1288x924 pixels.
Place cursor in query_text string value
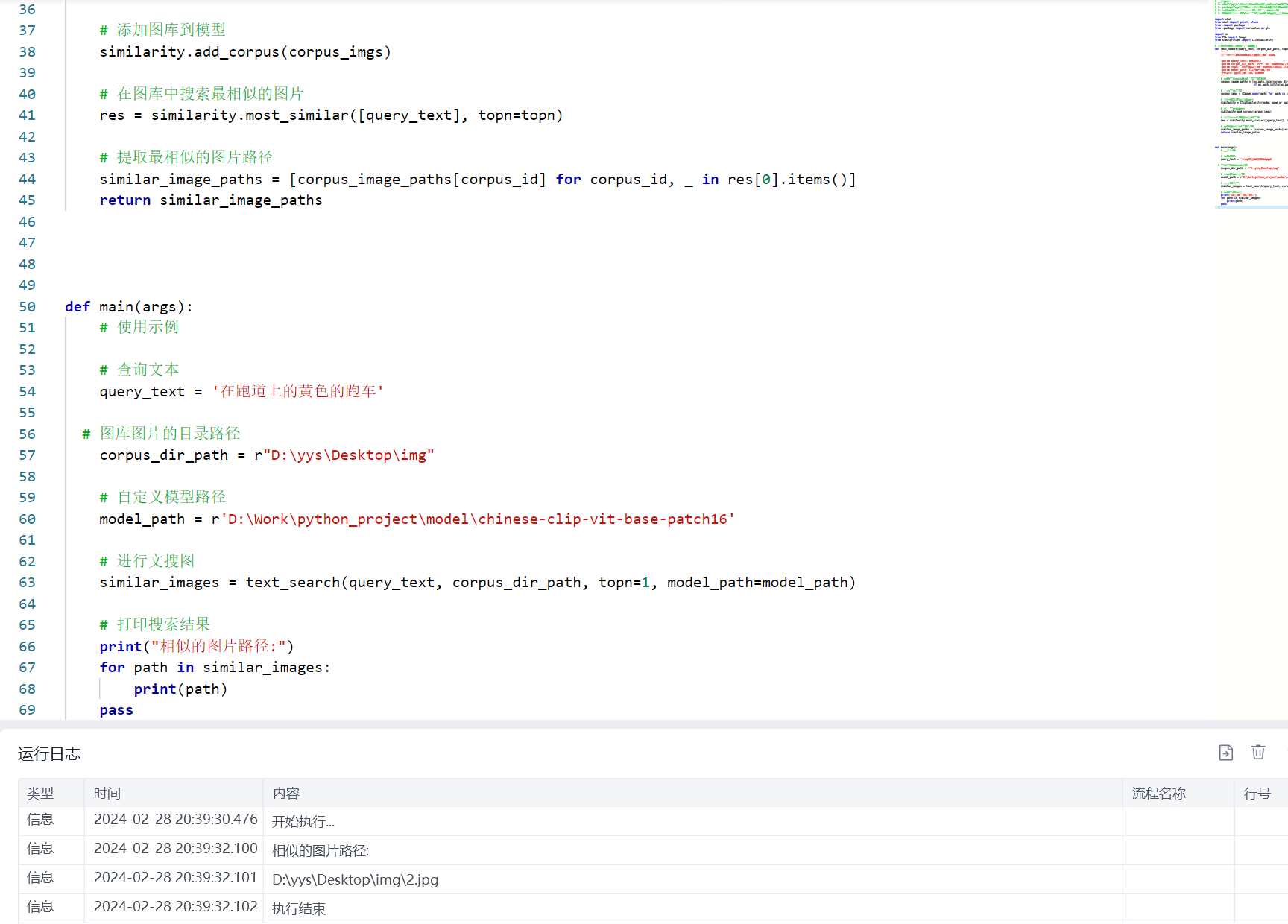pyautogui.click(x=298, y=391)
